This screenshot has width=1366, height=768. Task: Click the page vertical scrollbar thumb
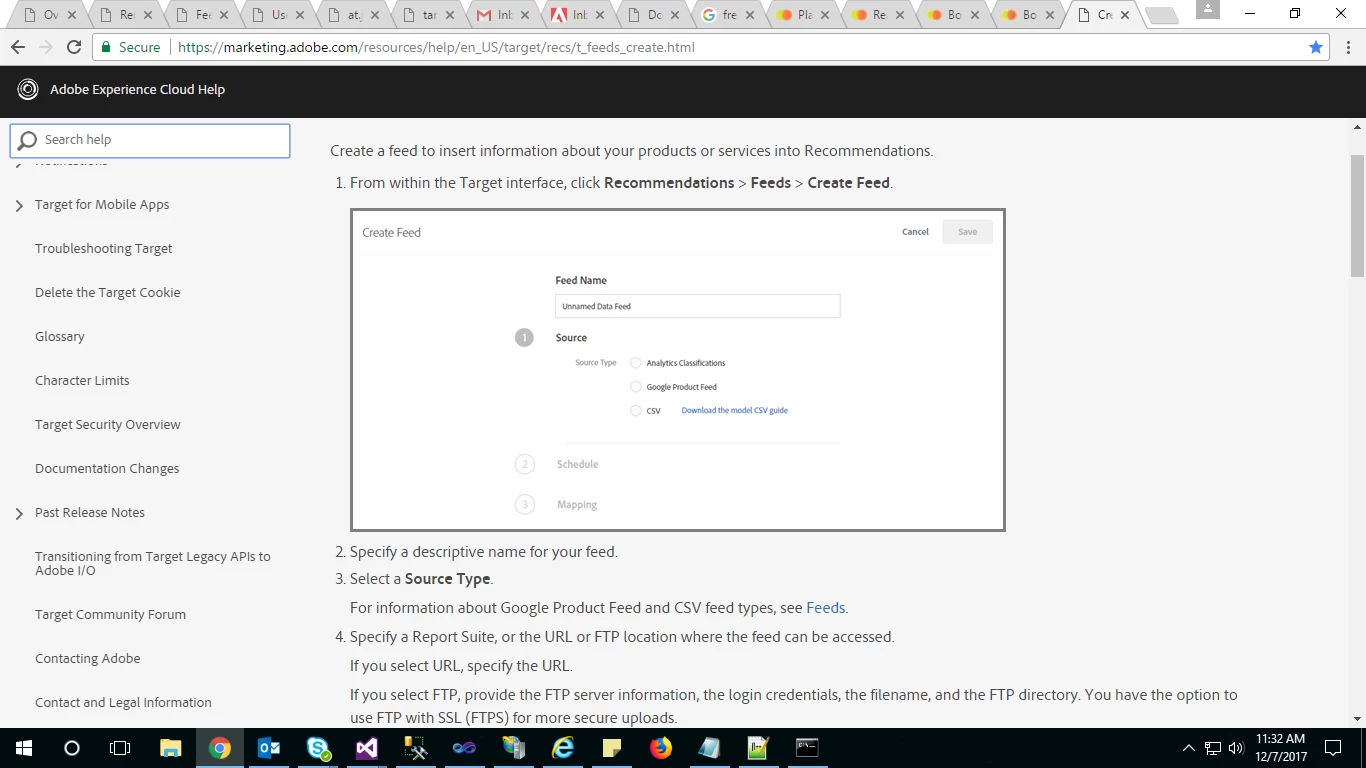pos(1357,215)
